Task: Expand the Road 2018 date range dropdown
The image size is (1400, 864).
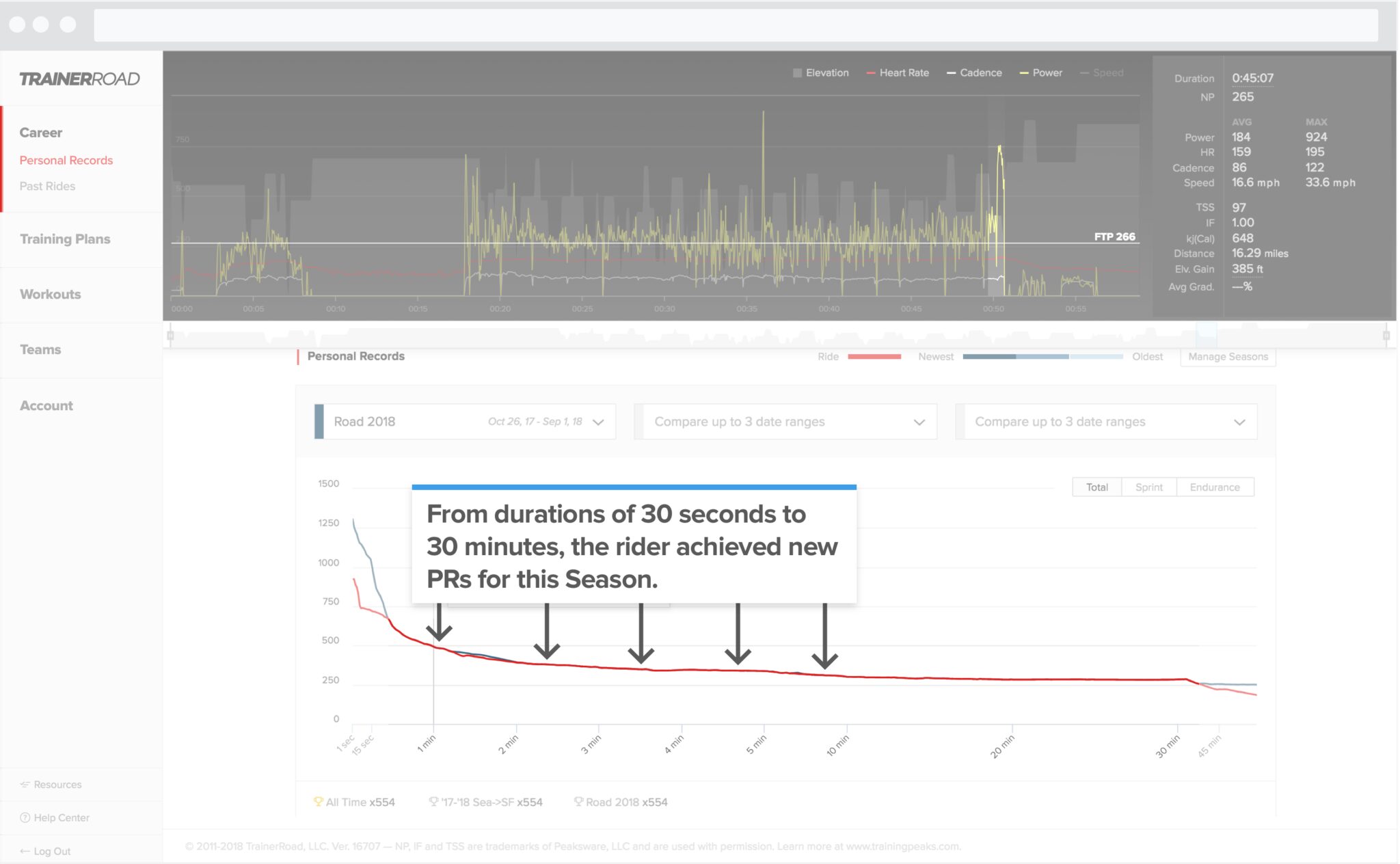Action: coord(598,420)
